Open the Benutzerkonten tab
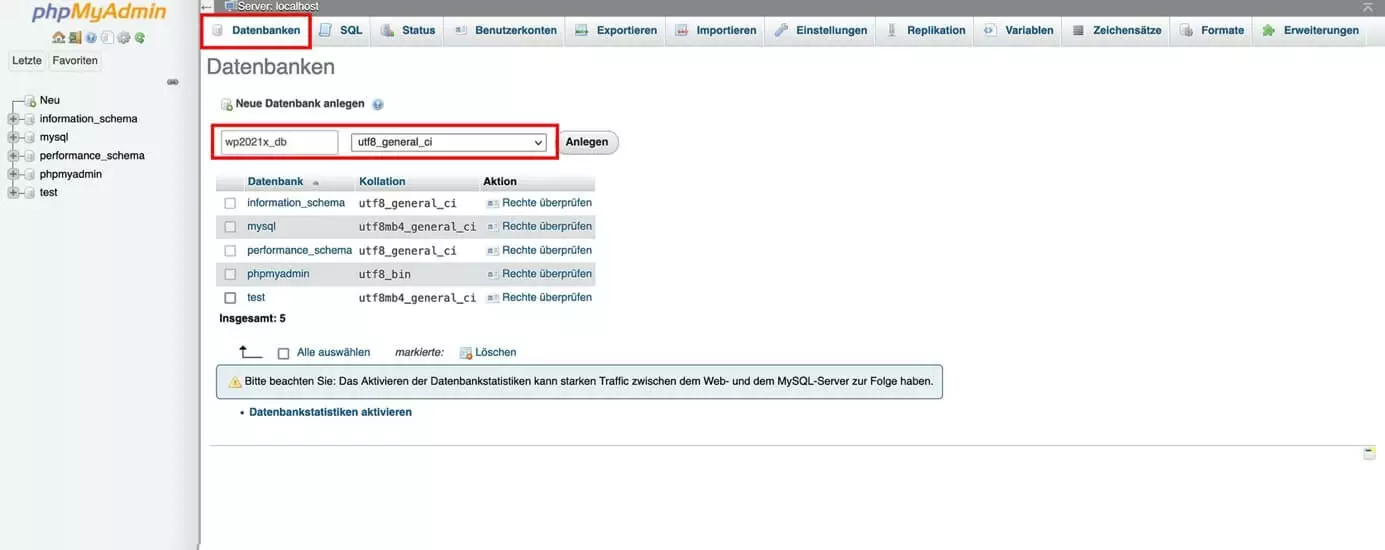Viewport: 1385px width, 550px height. pos(505,30)
